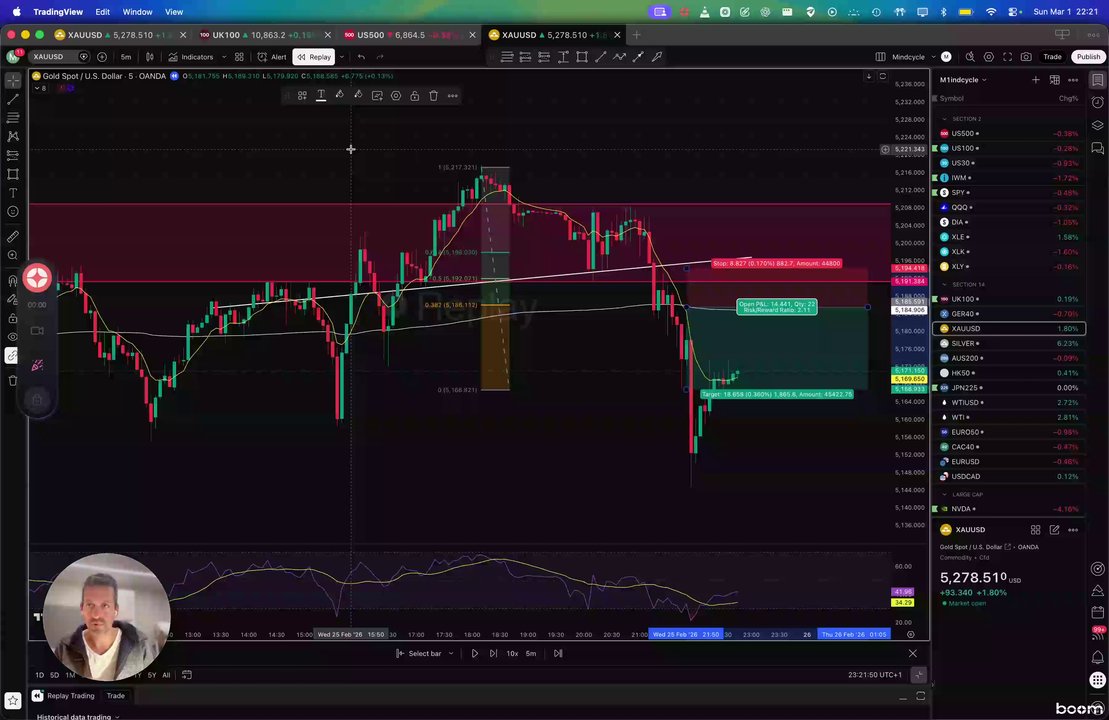Activate the Zoom In tool
The height and width of the screenshot is (720, 1109).
click(x=13, y=255)
